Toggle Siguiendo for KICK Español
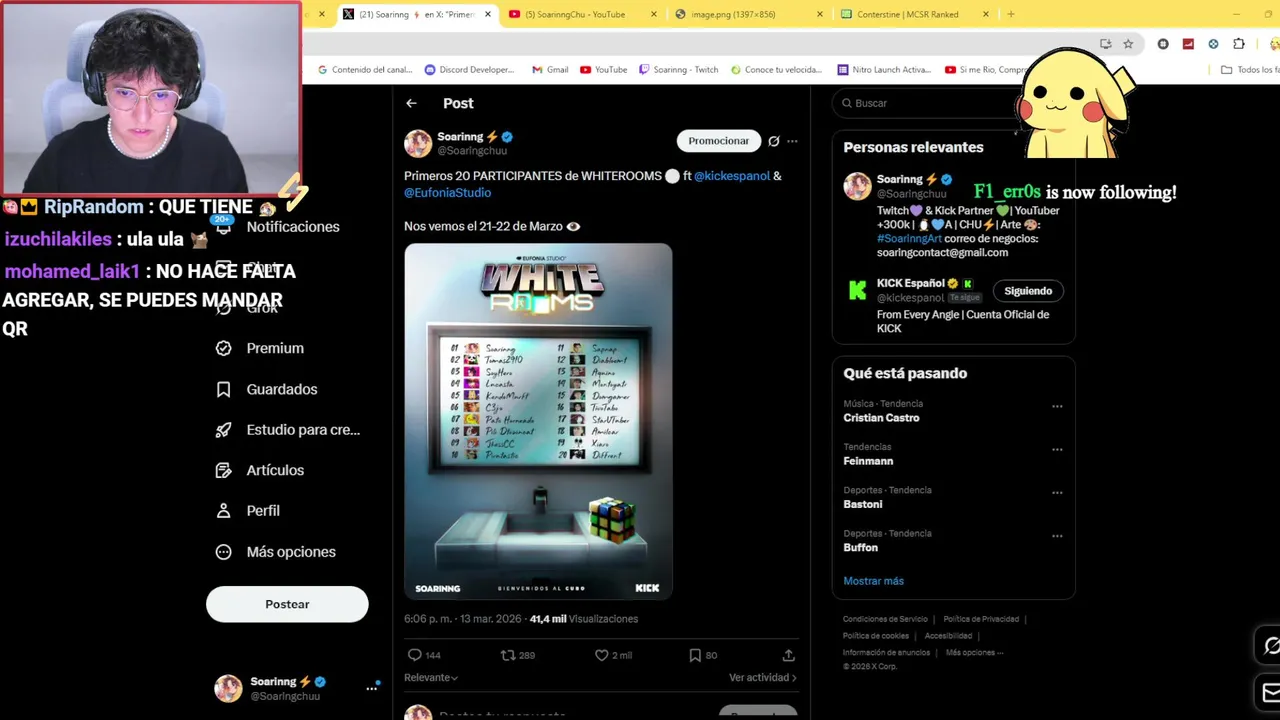 (x=1028, y=291)
